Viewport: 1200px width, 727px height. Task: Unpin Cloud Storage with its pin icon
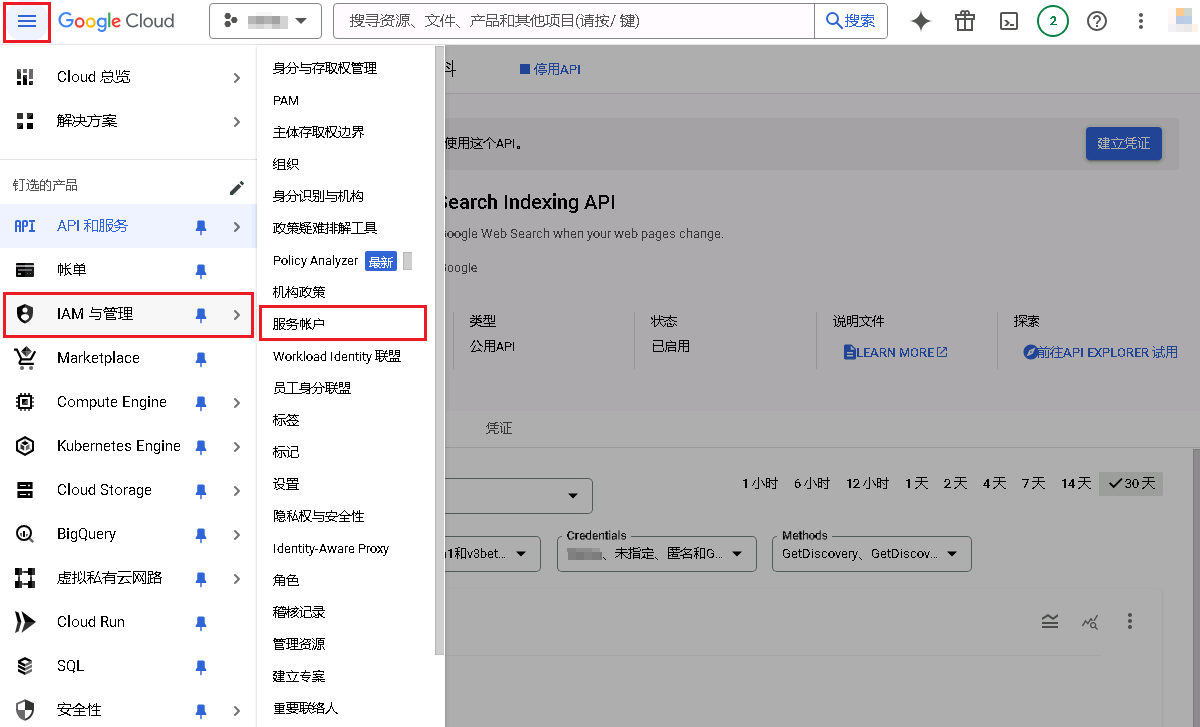point(201,491)
